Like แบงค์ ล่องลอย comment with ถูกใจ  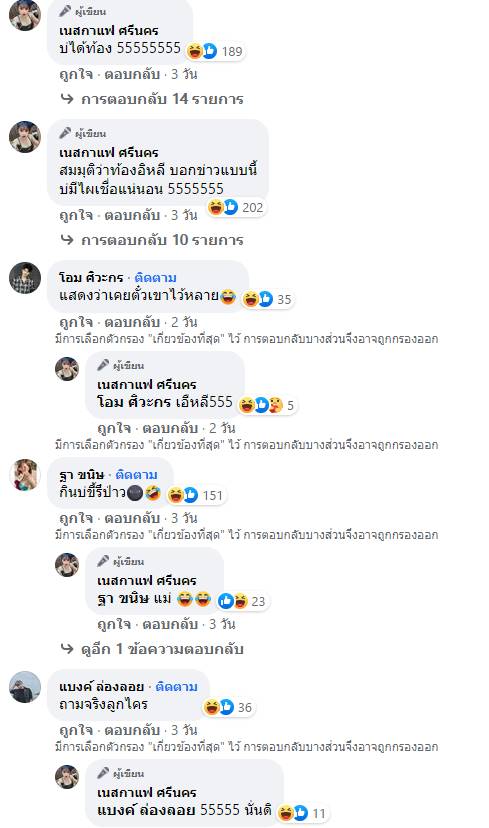(x=77, y=730)
